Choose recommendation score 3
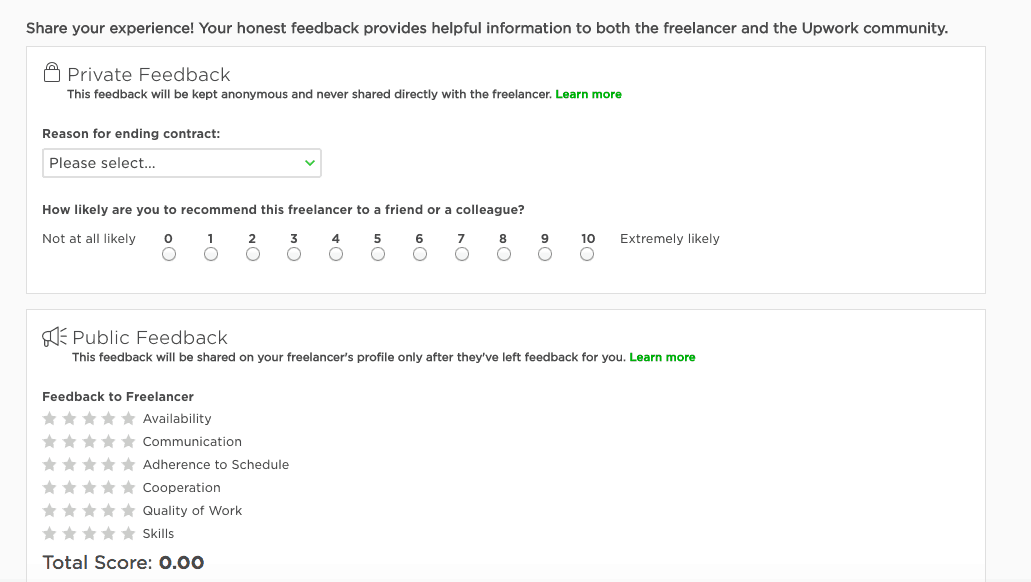This screenshot has height=582, width=1031. pyautogui.click(x=294, y=254)
